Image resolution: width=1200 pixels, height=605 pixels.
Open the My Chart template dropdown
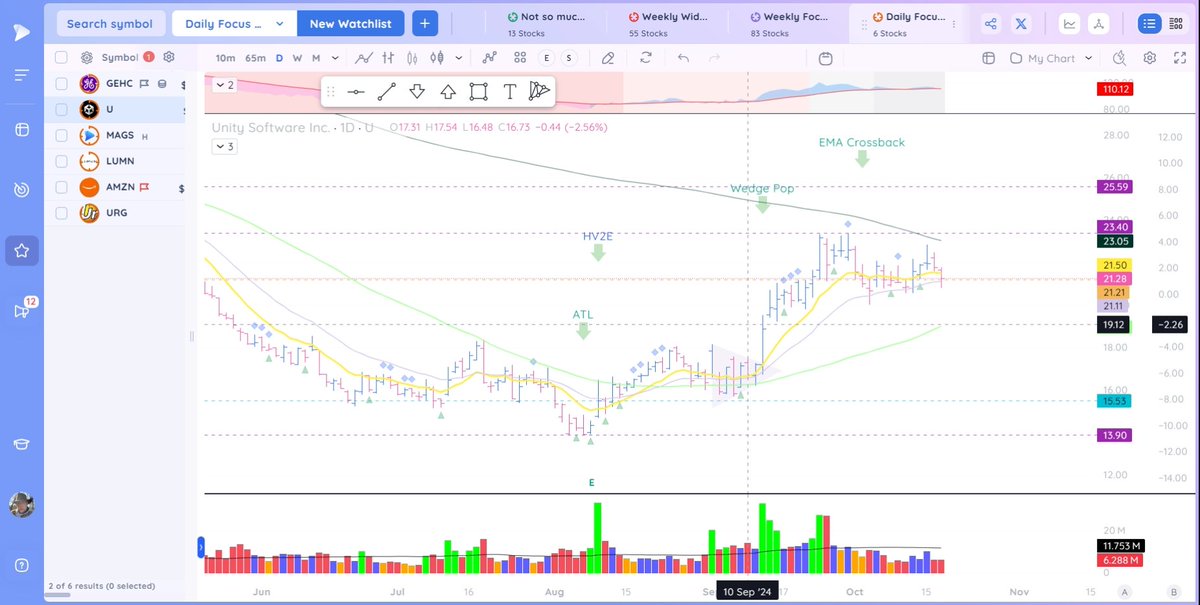[x=1050, y=58]
